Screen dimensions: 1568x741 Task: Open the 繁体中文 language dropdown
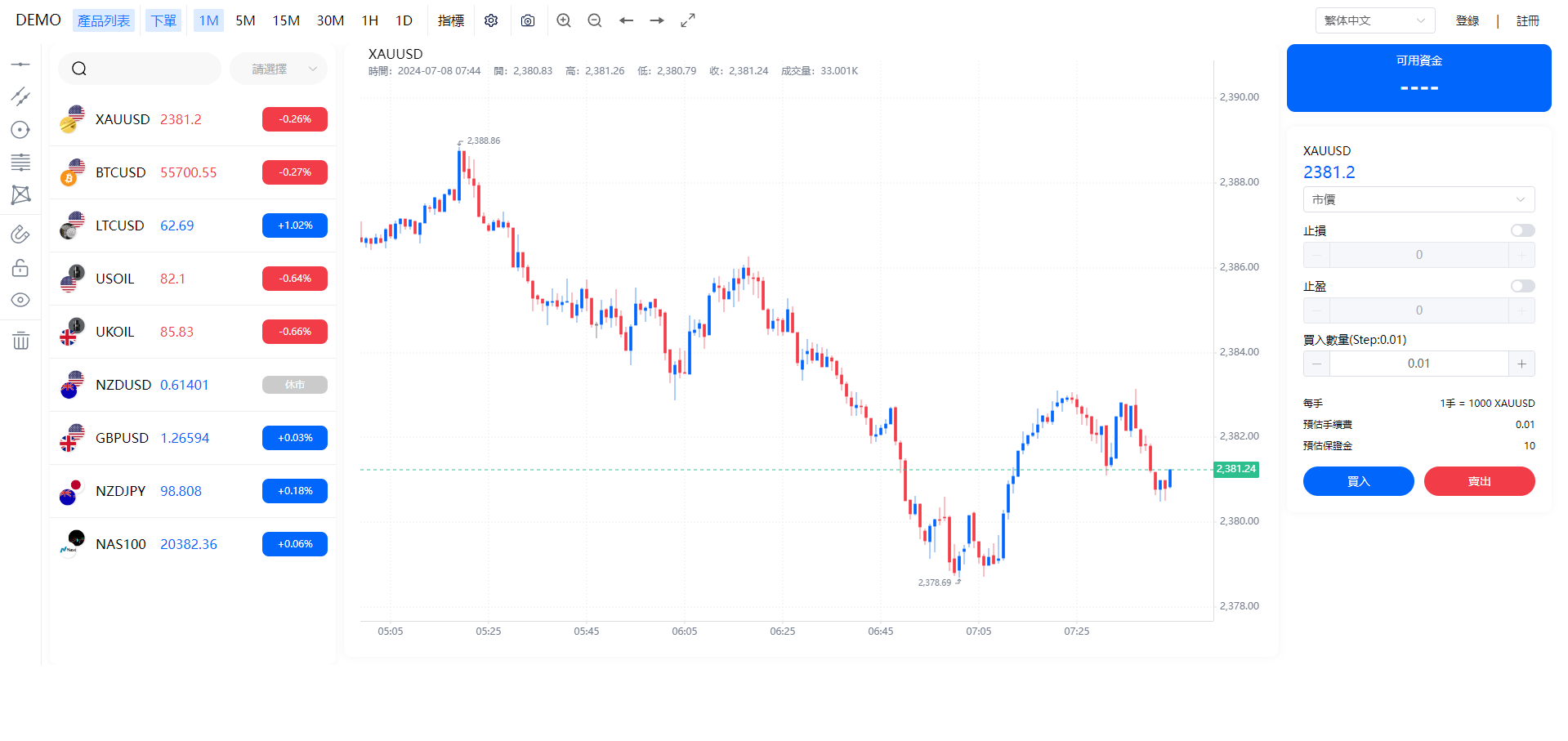[x=1374, y=20]
